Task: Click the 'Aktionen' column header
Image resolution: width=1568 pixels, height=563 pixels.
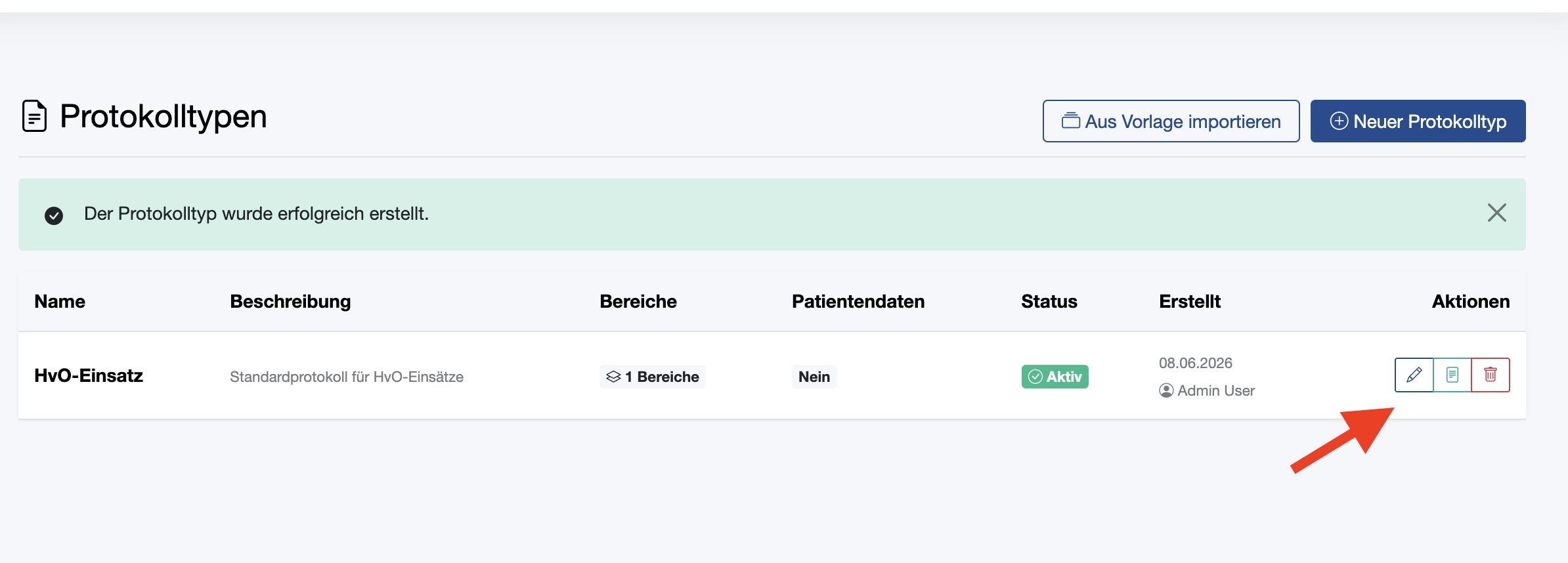Action: point(1471,302)
